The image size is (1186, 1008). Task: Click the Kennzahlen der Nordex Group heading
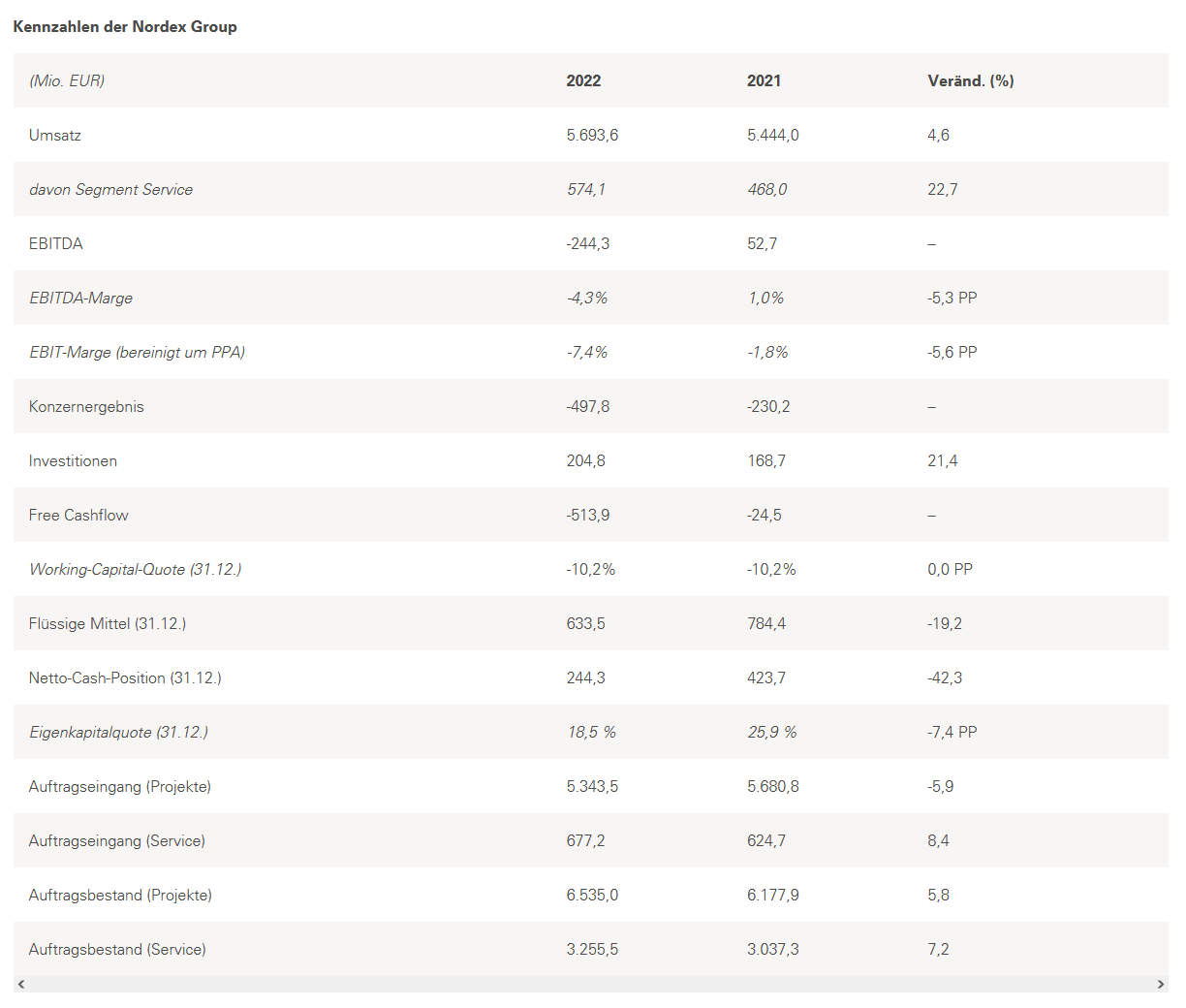pyautogui.click(x=125, y=27)
